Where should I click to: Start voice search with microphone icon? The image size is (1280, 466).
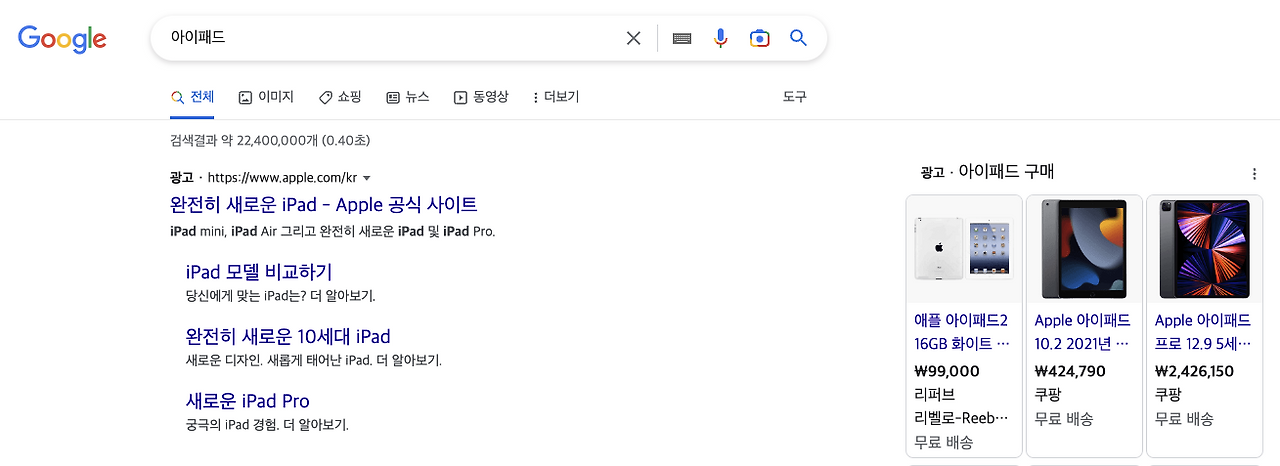(720, 38)
